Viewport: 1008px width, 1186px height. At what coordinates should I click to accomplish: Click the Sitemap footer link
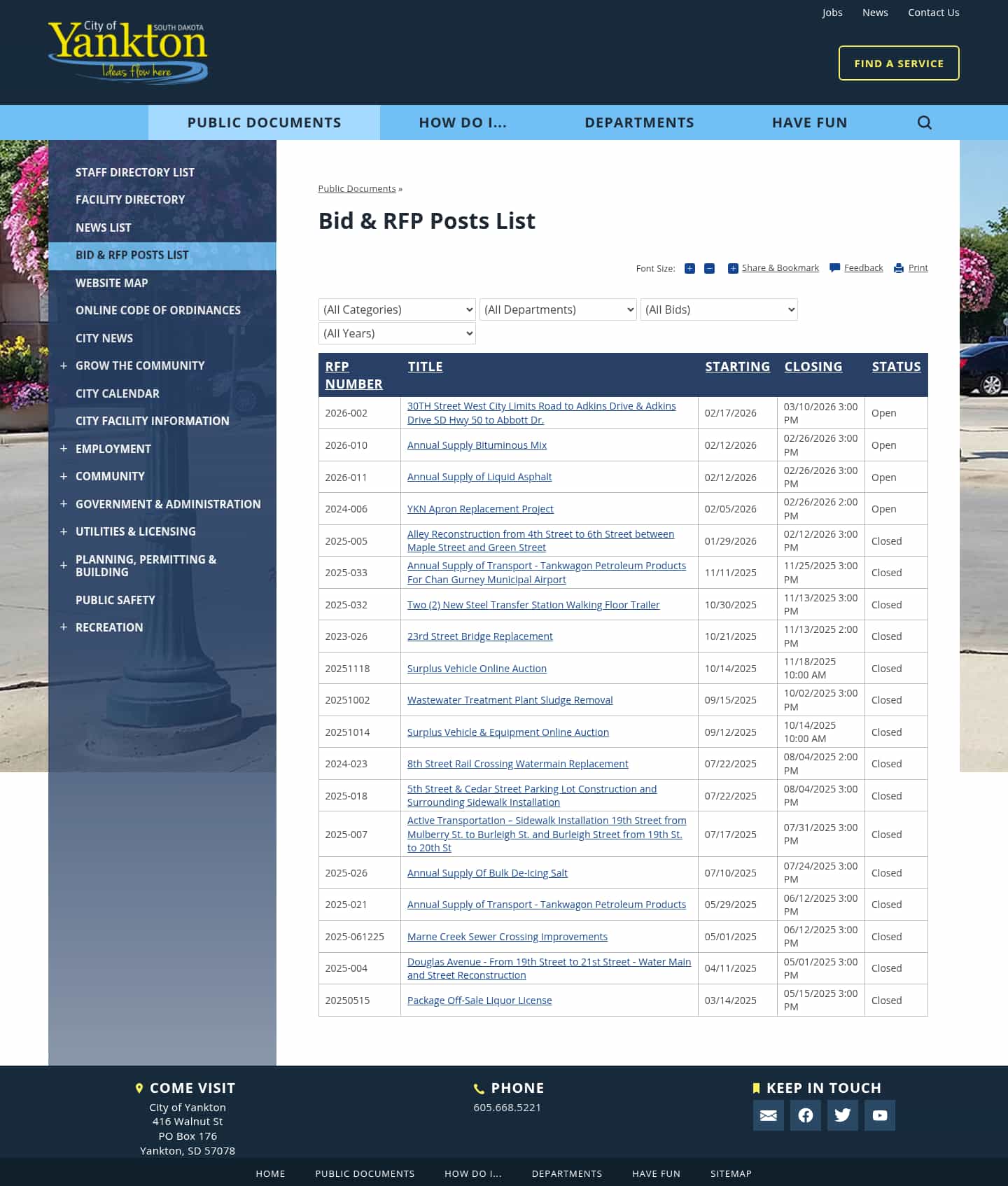point(731,1173)
